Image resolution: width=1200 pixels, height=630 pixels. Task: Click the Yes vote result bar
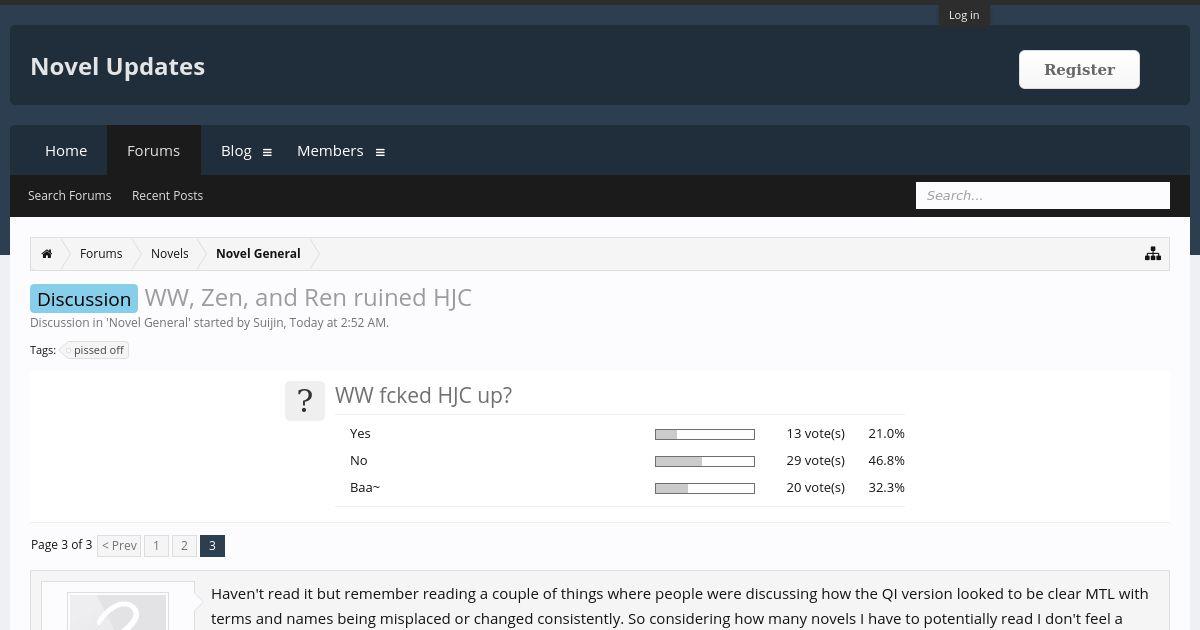click(x=705, y=434)
